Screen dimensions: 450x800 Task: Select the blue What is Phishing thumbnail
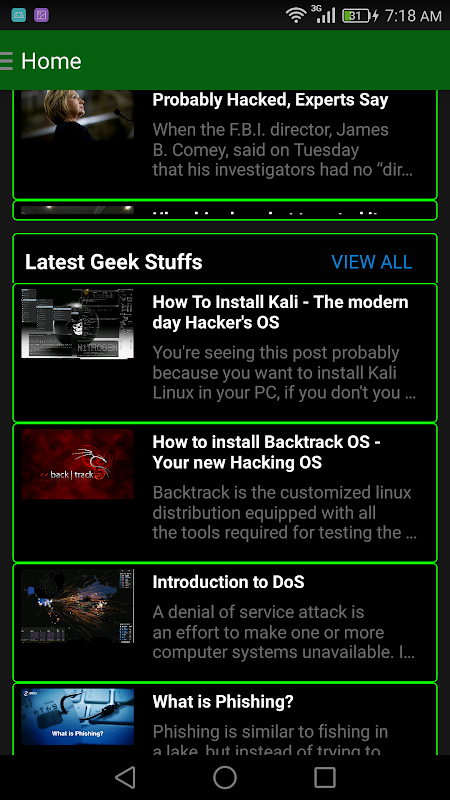[x=78, y=717]
